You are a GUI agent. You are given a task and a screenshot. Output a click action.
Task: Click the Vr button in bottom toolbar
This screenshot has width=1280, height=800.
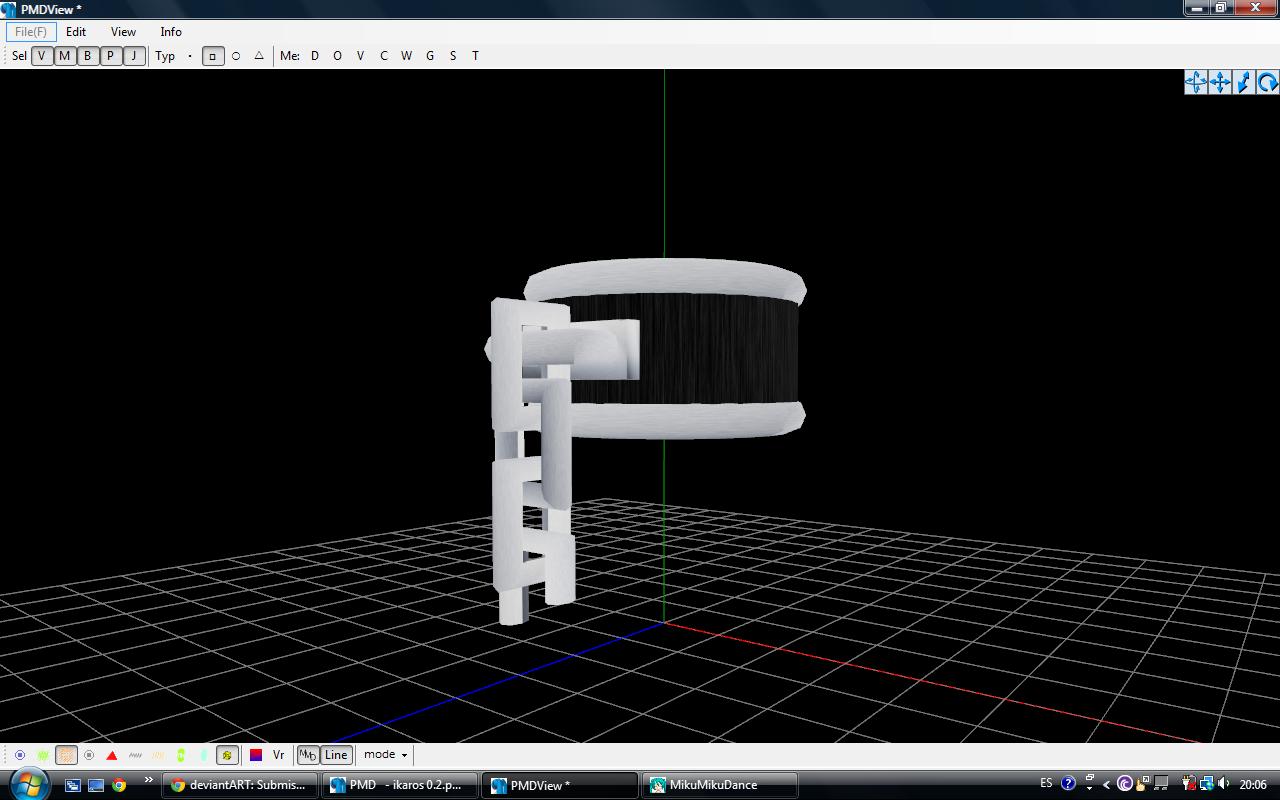tap(279, 755)
